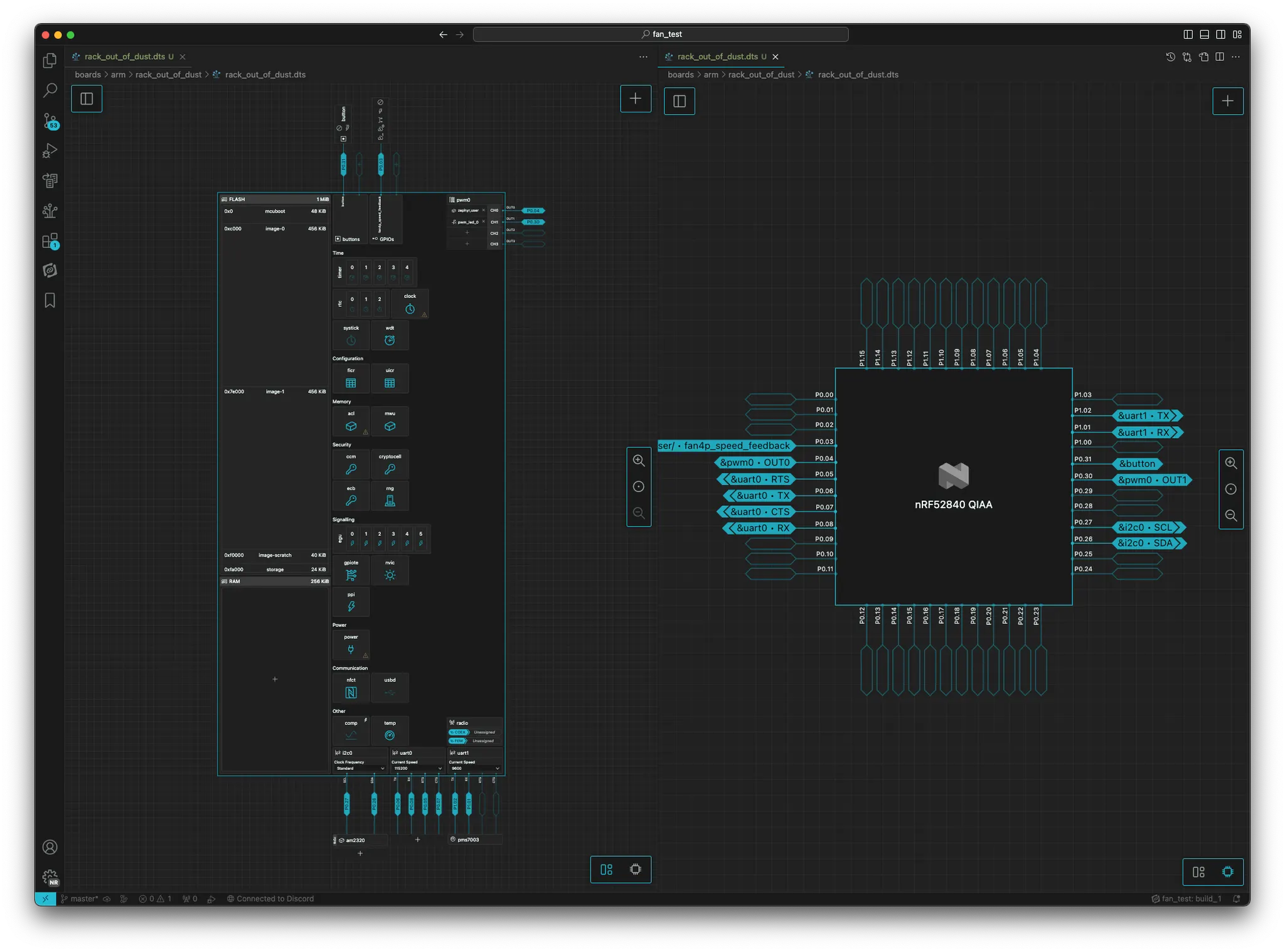
Task: Click the fan_test search bar
Action: (x=661, y=35)
